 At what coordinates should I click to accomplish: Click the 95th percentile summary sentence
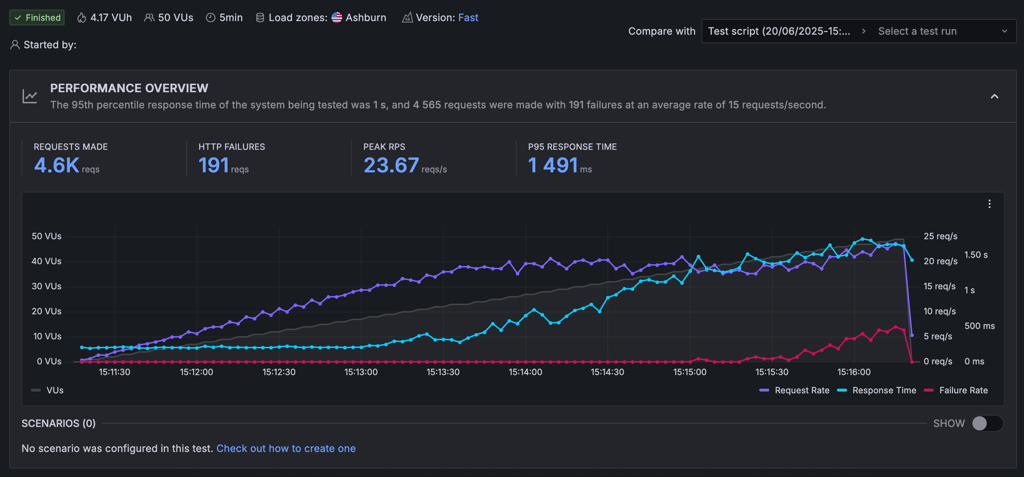point(438,105)
